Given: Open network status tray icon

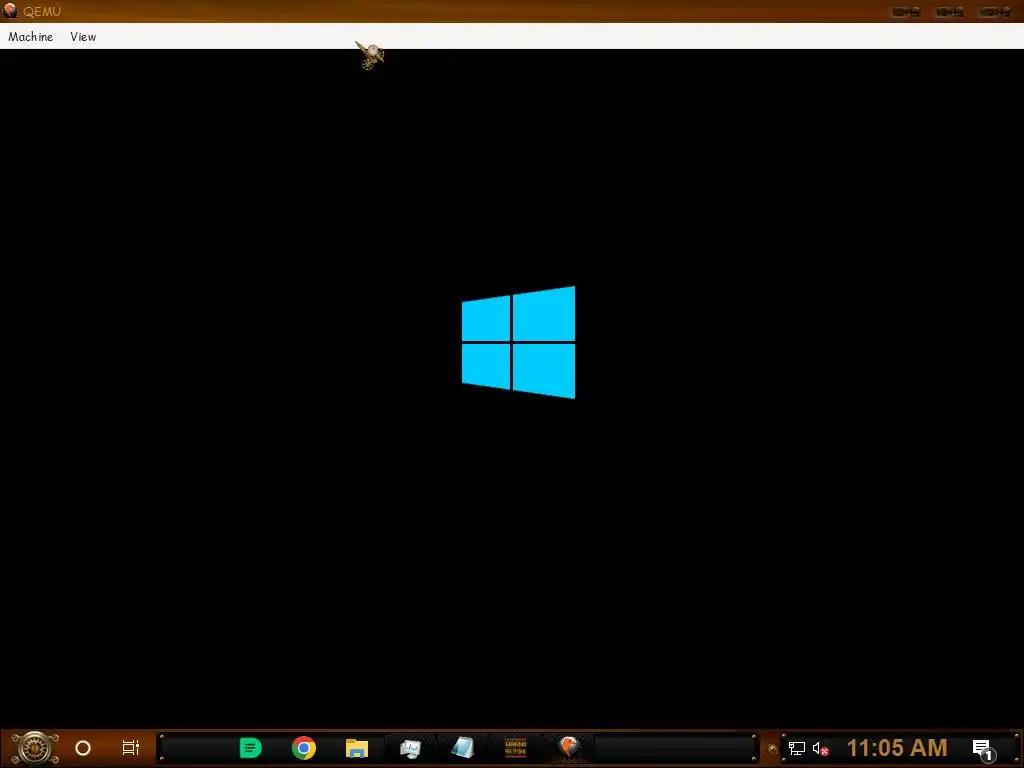Looking at the screenshot, I should [x=797, y=748].
